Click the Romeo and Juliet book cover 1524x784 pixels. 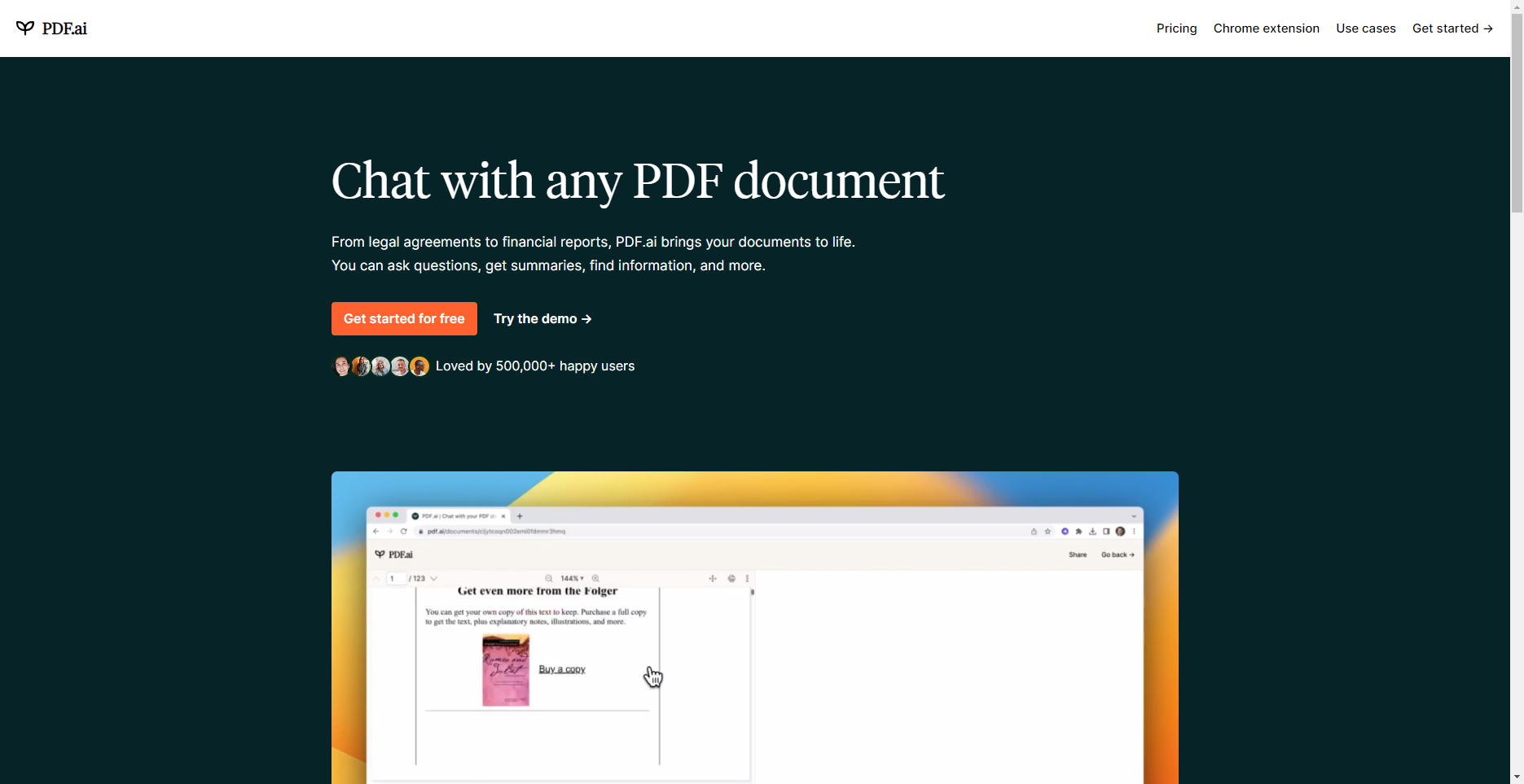(506, 670)
